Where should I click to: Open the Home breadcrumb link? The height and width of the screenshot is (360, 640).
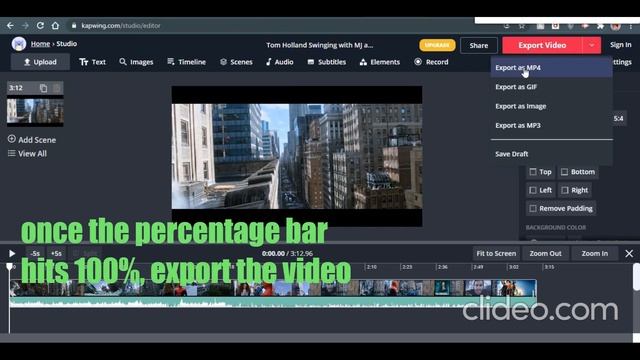[x=40, y=44]
